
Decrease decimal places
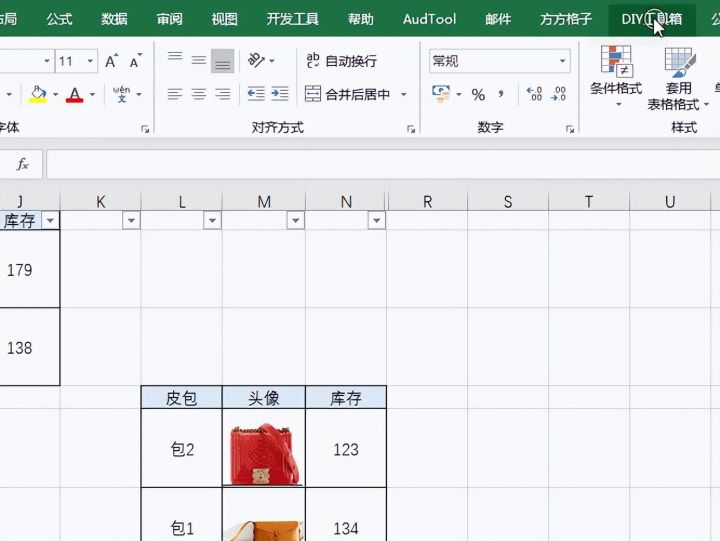558,94
